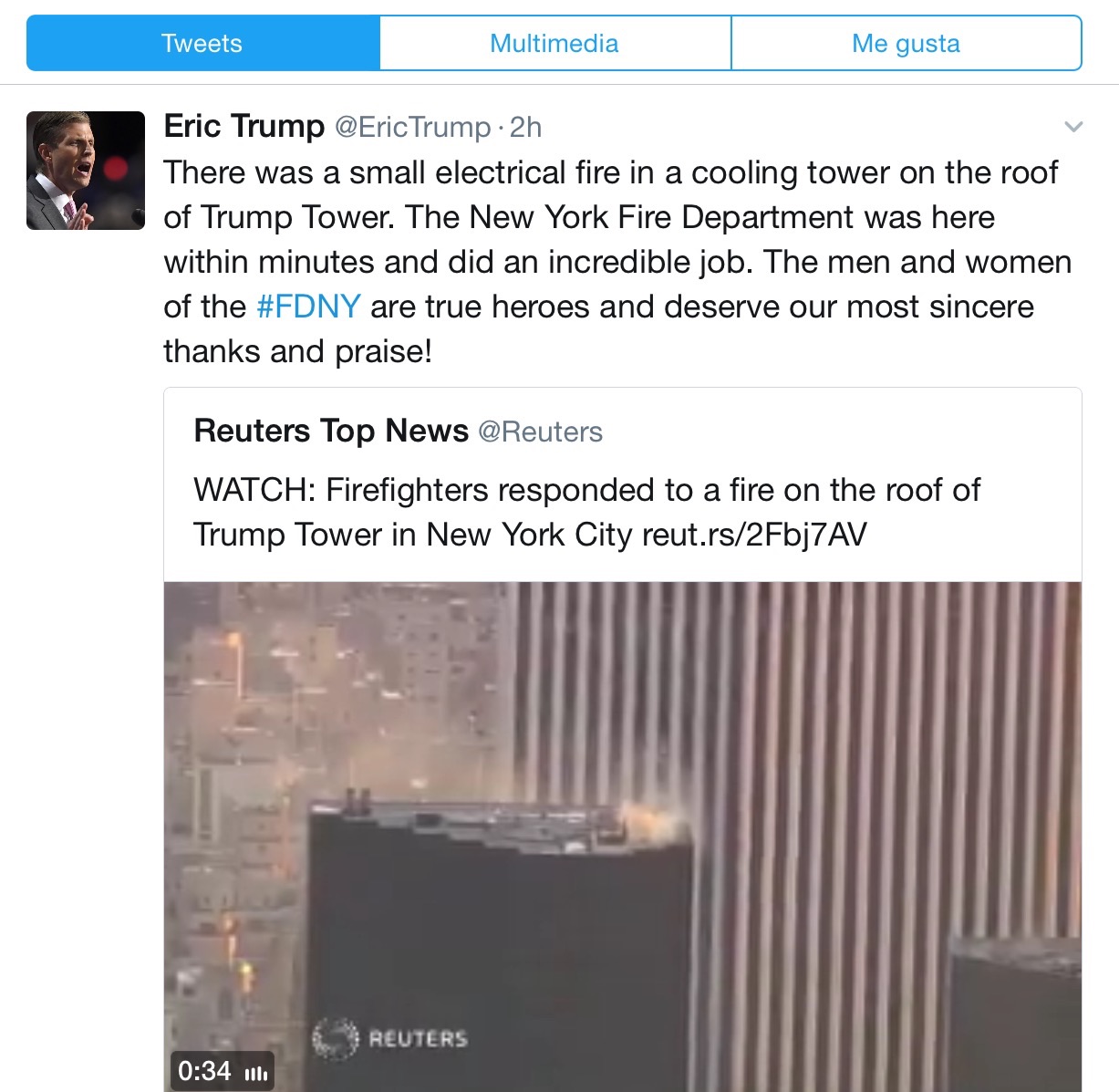1119x1092 pixels.
Task: Open the 2h tweet timestamp
Action: pyautogui.click(x=525, y=127)
